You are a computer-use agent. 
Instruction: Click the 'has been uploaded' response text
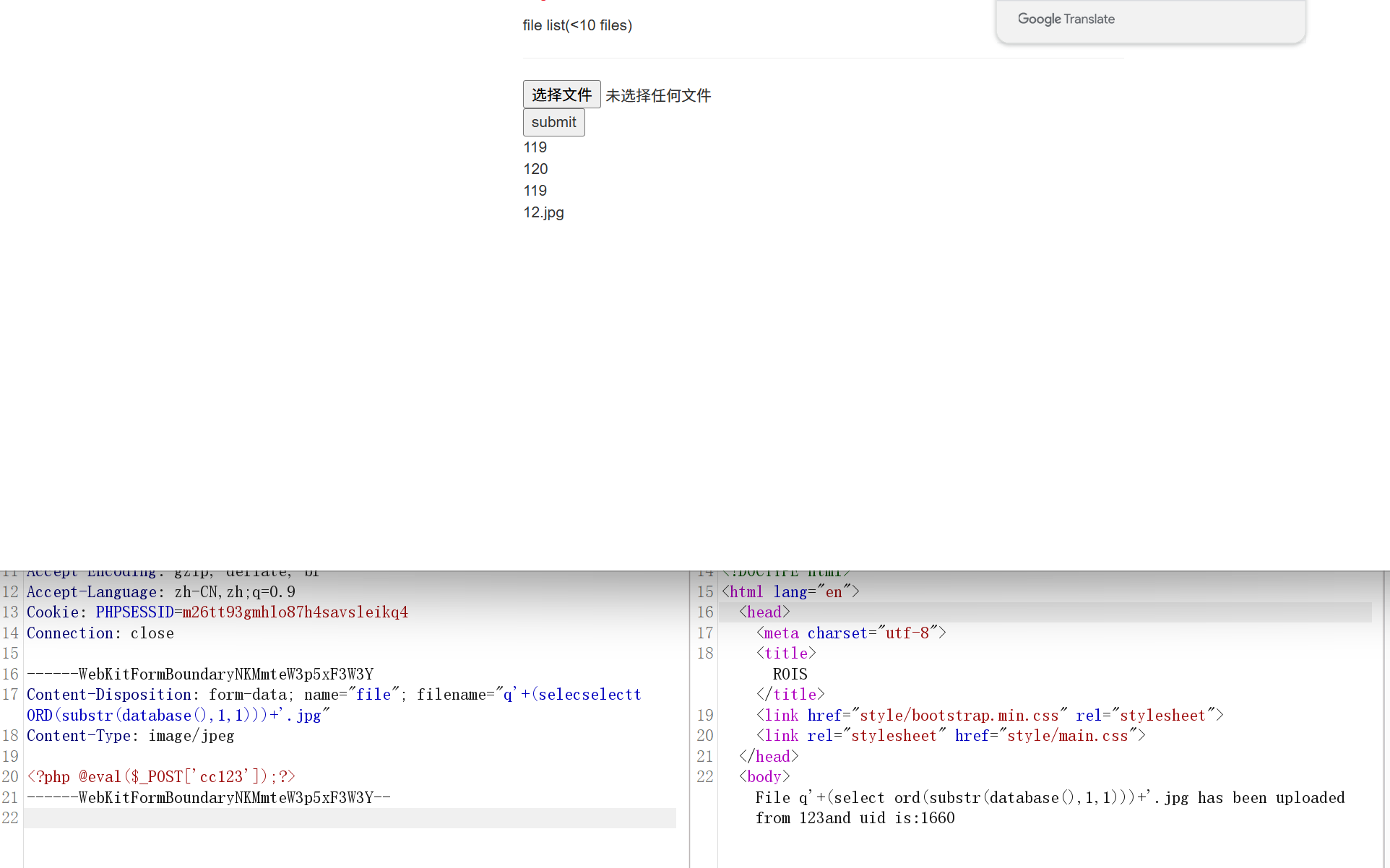(x=1271, y=798)
